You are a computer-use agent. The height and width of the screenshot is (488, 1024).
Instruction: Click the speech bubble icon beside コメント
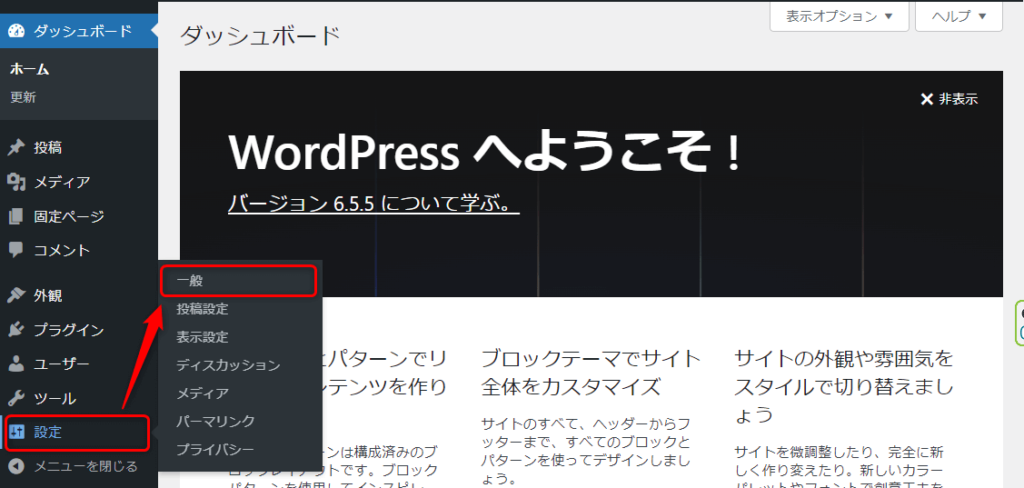pyautogui.click(x=16, y=250)
